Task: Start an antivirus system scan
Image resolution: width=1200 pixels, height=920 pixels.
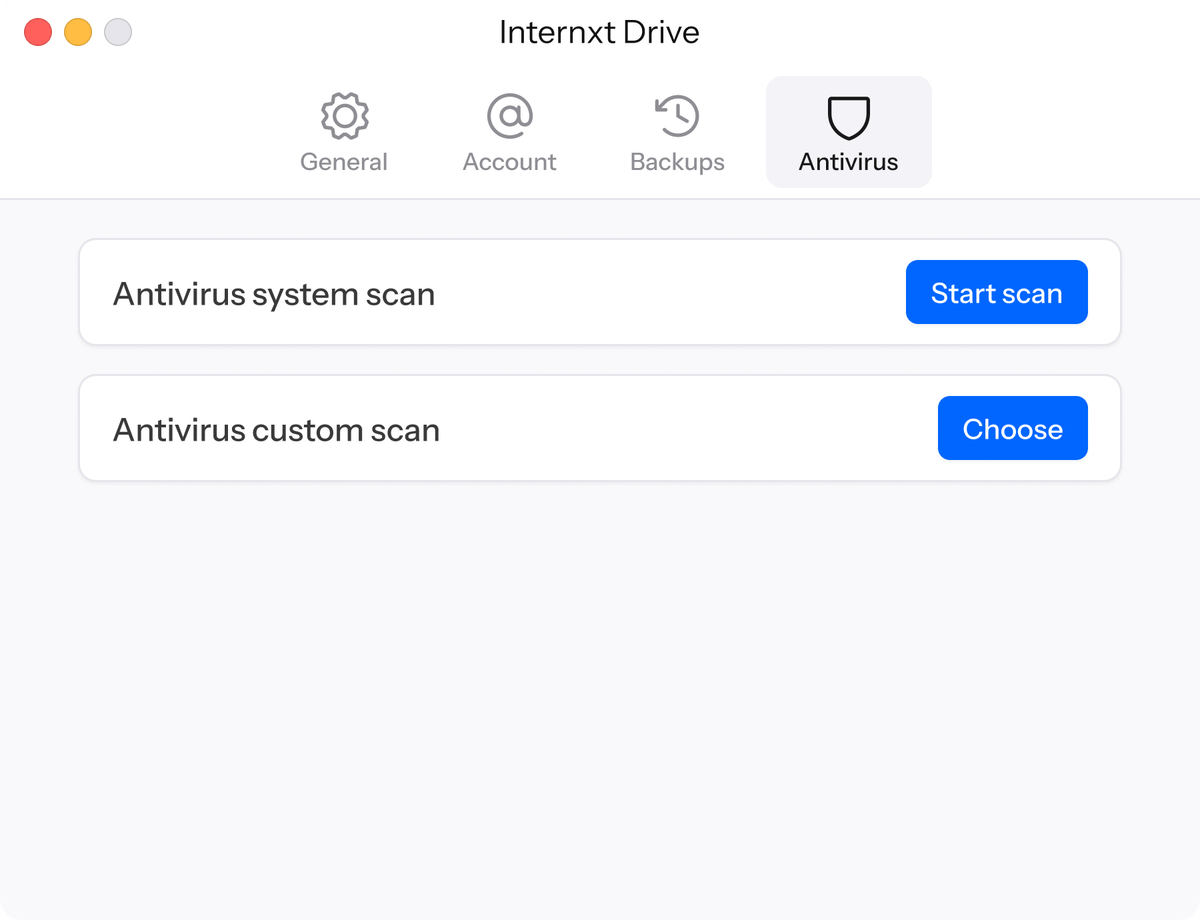Action: pyautogui.click(x=996, y=292)
